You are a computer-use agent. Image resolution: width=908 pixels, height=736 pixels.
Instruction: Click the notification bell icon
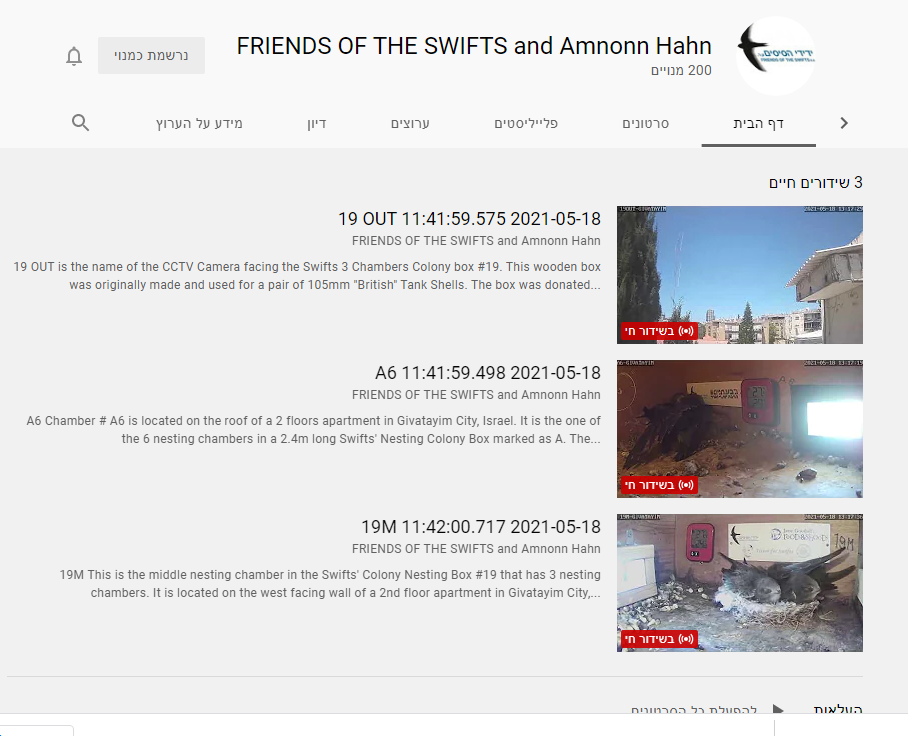74,56
